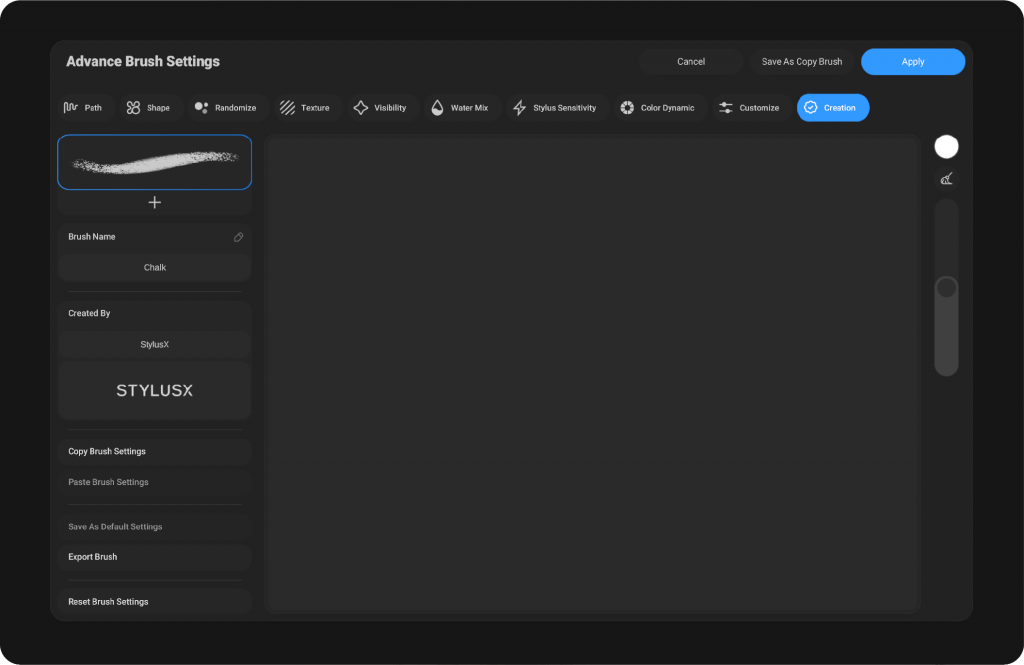Image resolution: width=1024 pixels, height=665 pixels.
Task: Select the Texture tab
Action: click(305, 108)
